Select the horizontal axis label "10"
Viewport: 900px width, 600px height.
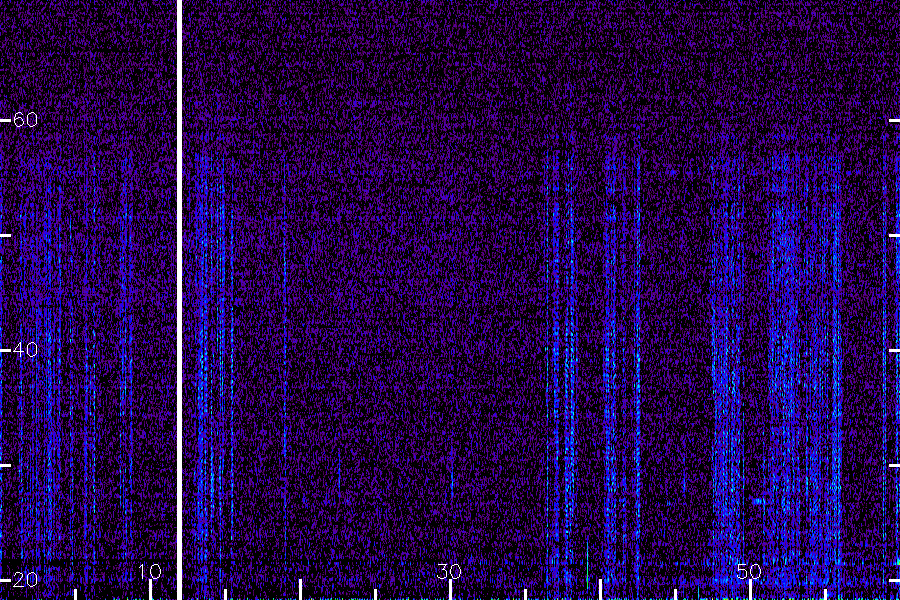point(150,571)
